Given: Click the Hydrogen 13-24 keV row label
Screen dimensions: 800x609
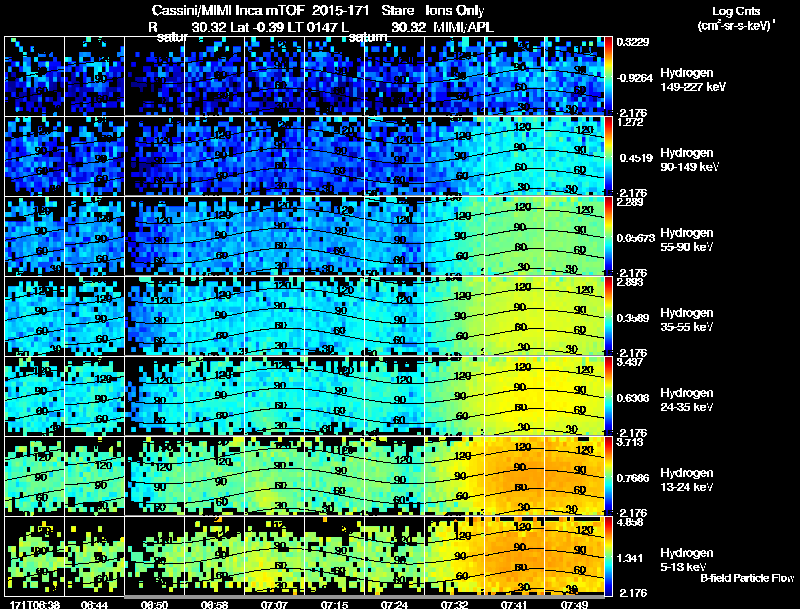Looking at the screenshot, I should 687,480.
